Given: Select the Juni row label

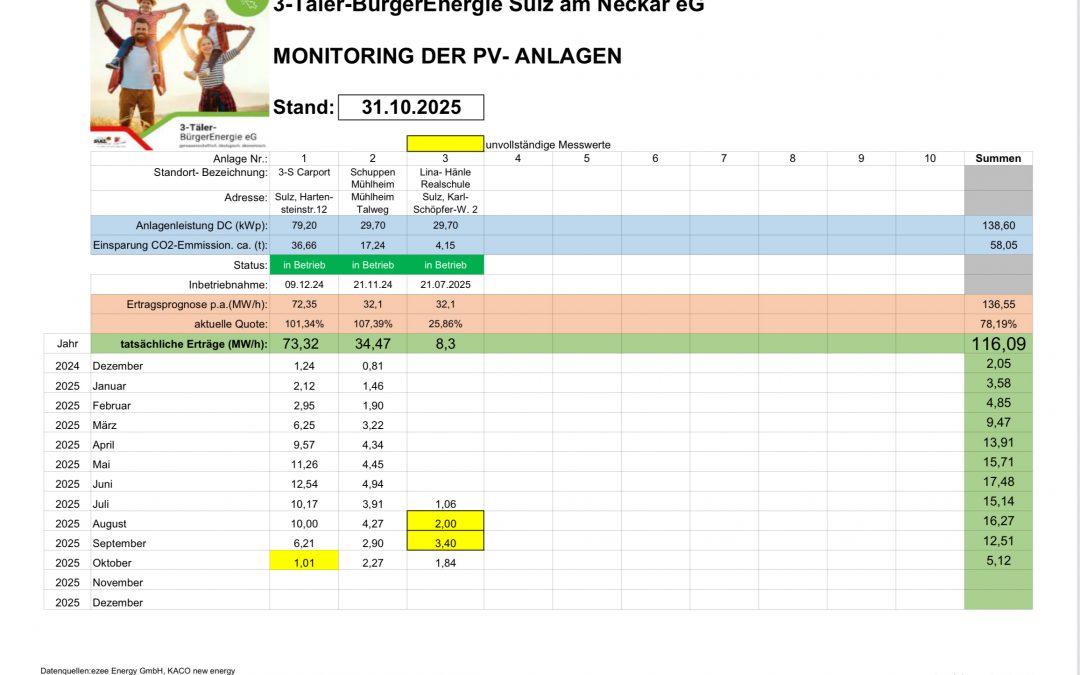Looking at the screenshot, I should point(106,484).
